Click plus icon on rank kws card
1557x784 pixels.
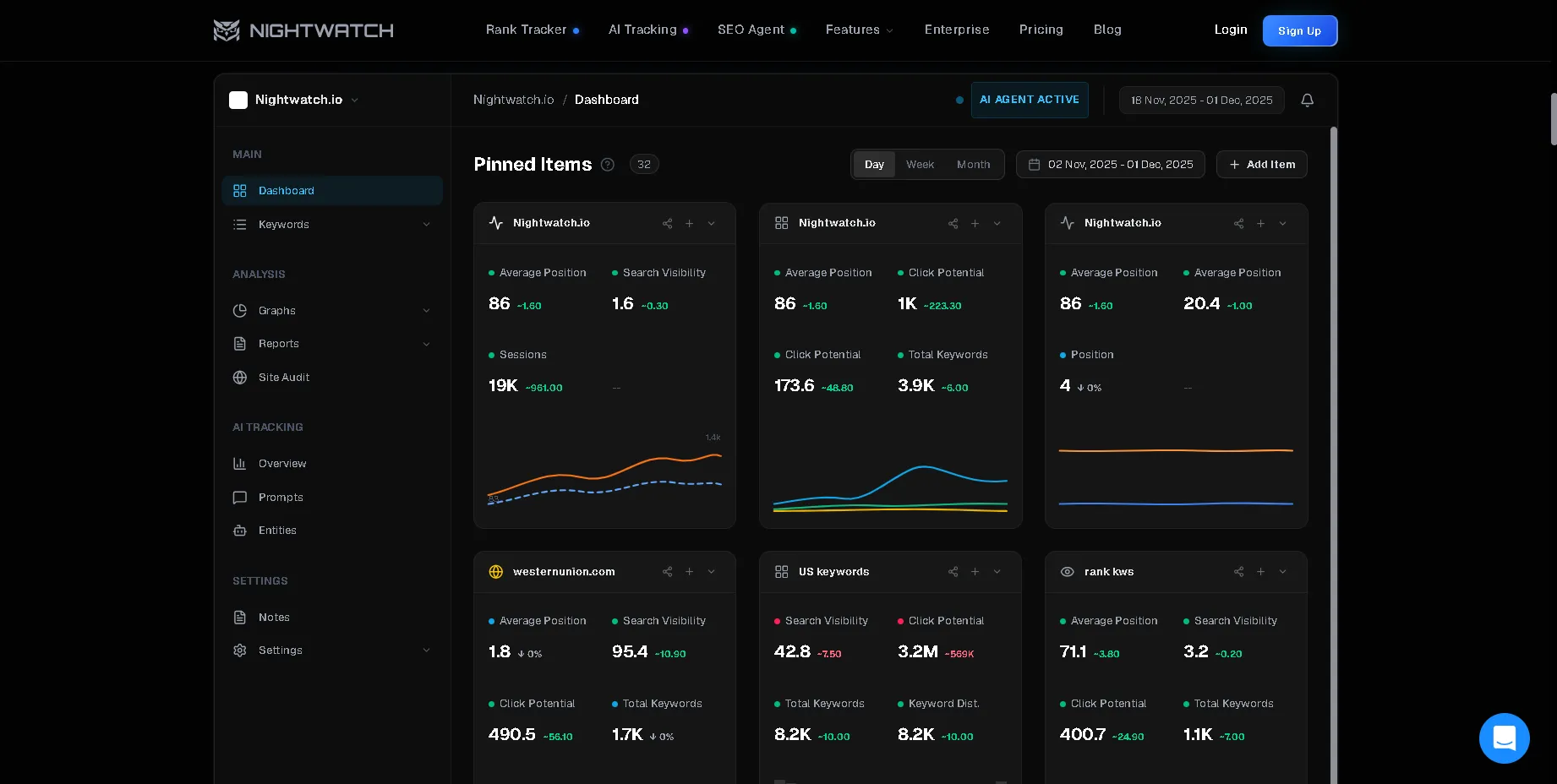(x=1261, y=572)
